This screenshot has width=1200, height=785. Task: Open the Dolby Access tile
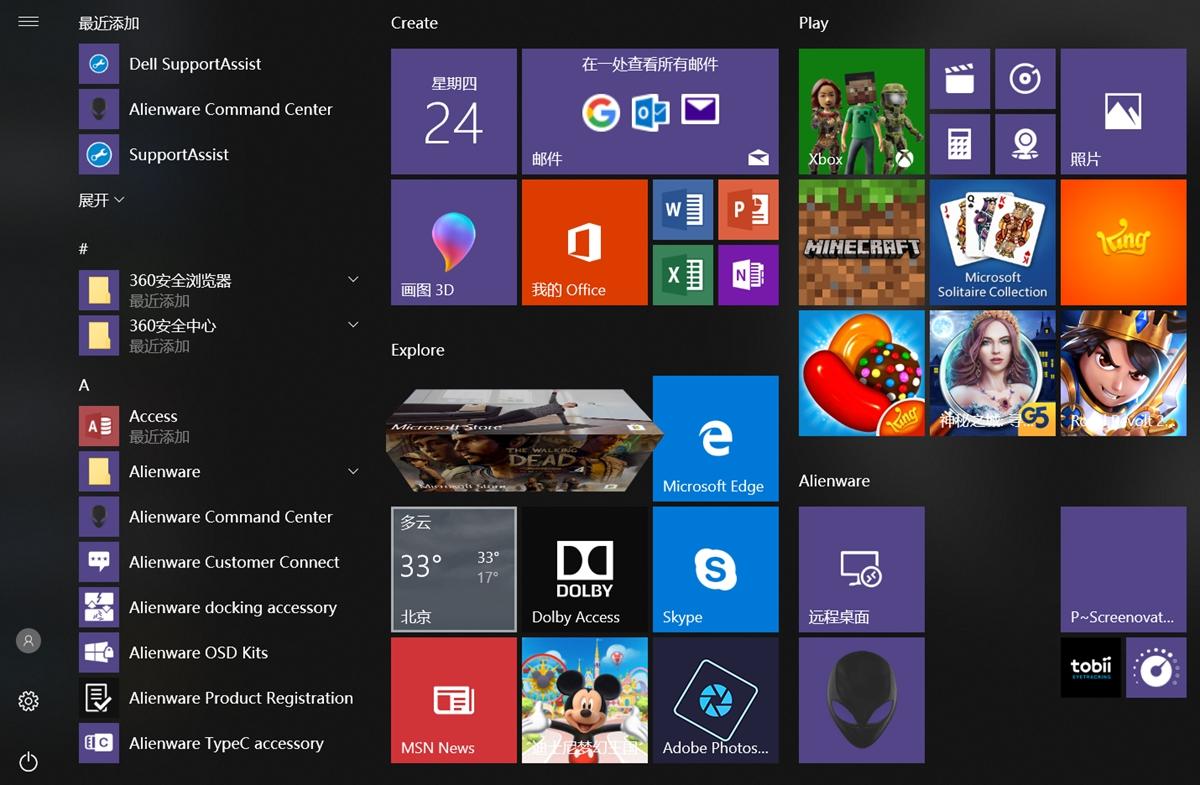click(x=584, y=569)
